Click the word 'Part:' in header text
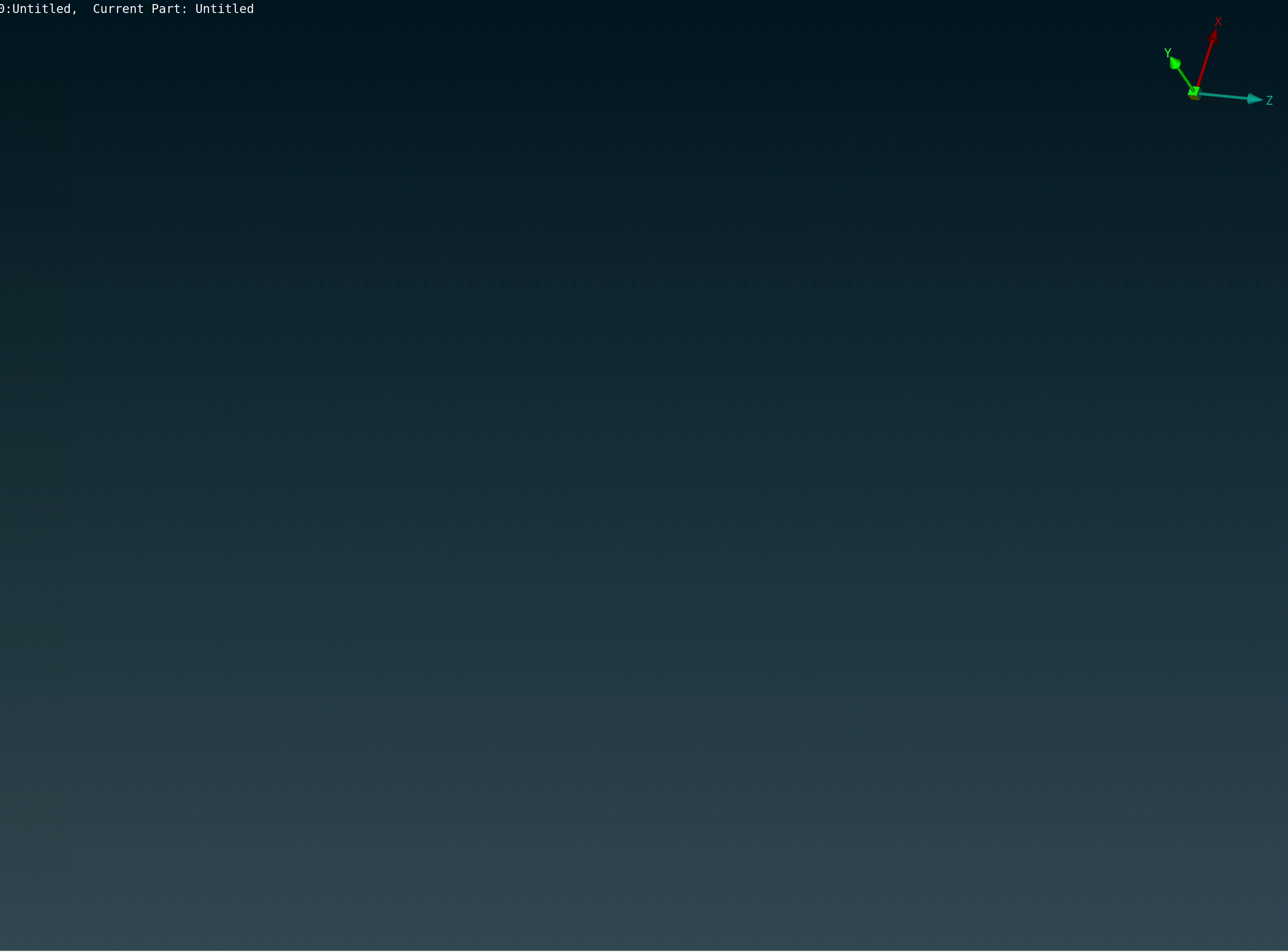Viewport: 1288px width, 952px height. tap(169, 9)
